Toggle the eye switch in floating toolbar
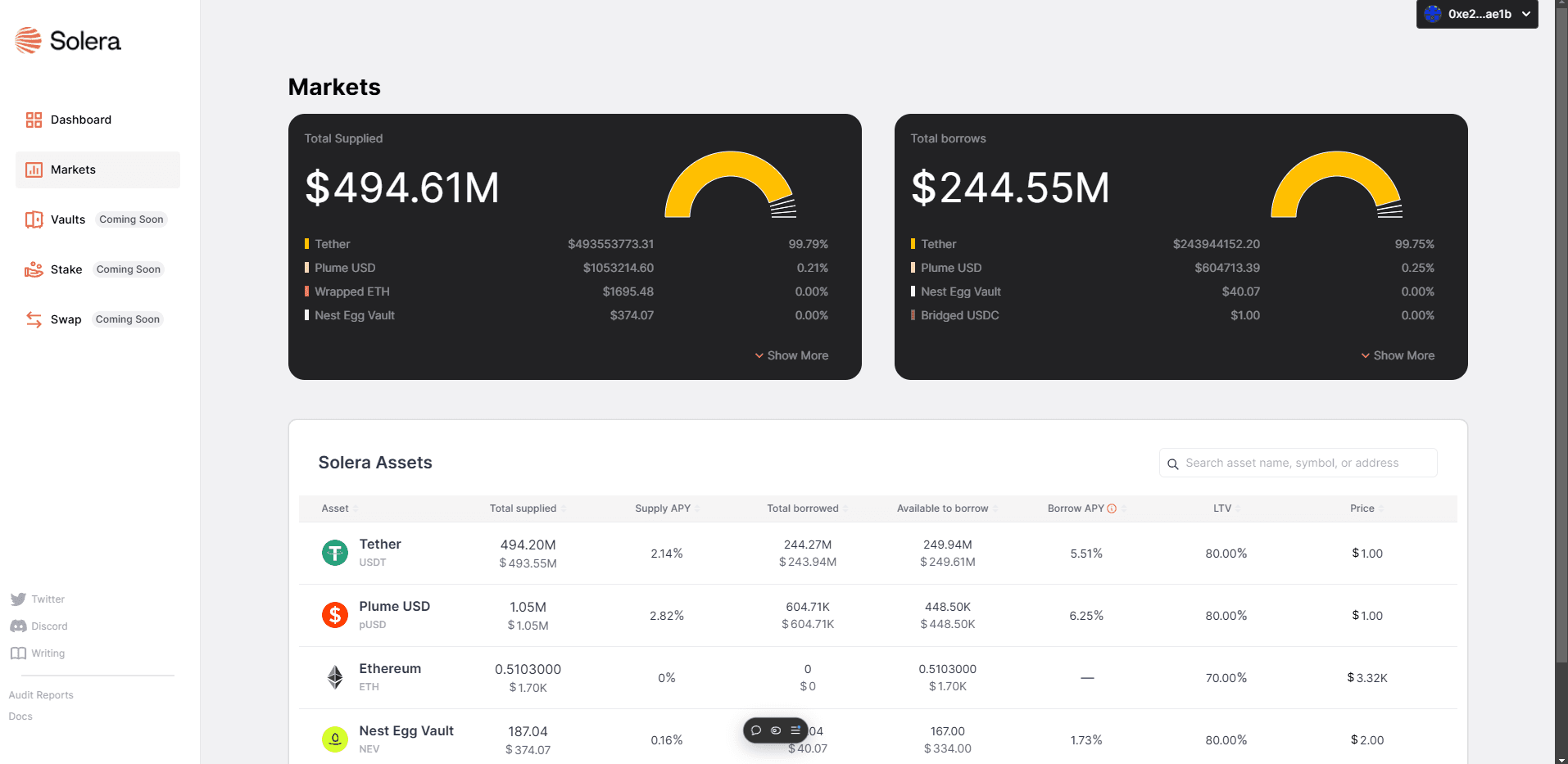The width and height of the screenshot is (1568, 764). 776,730
